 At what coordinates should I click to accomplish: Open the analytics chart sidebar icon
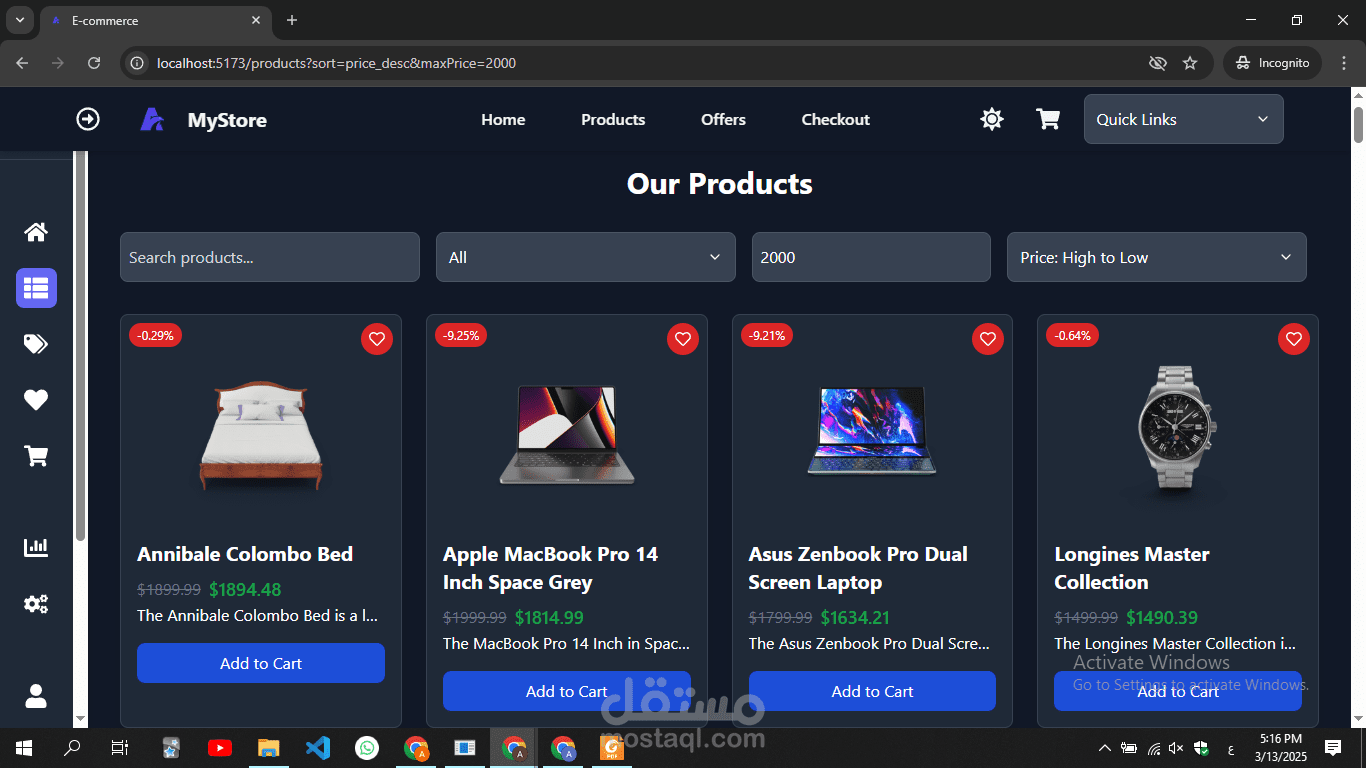(36, 547)
